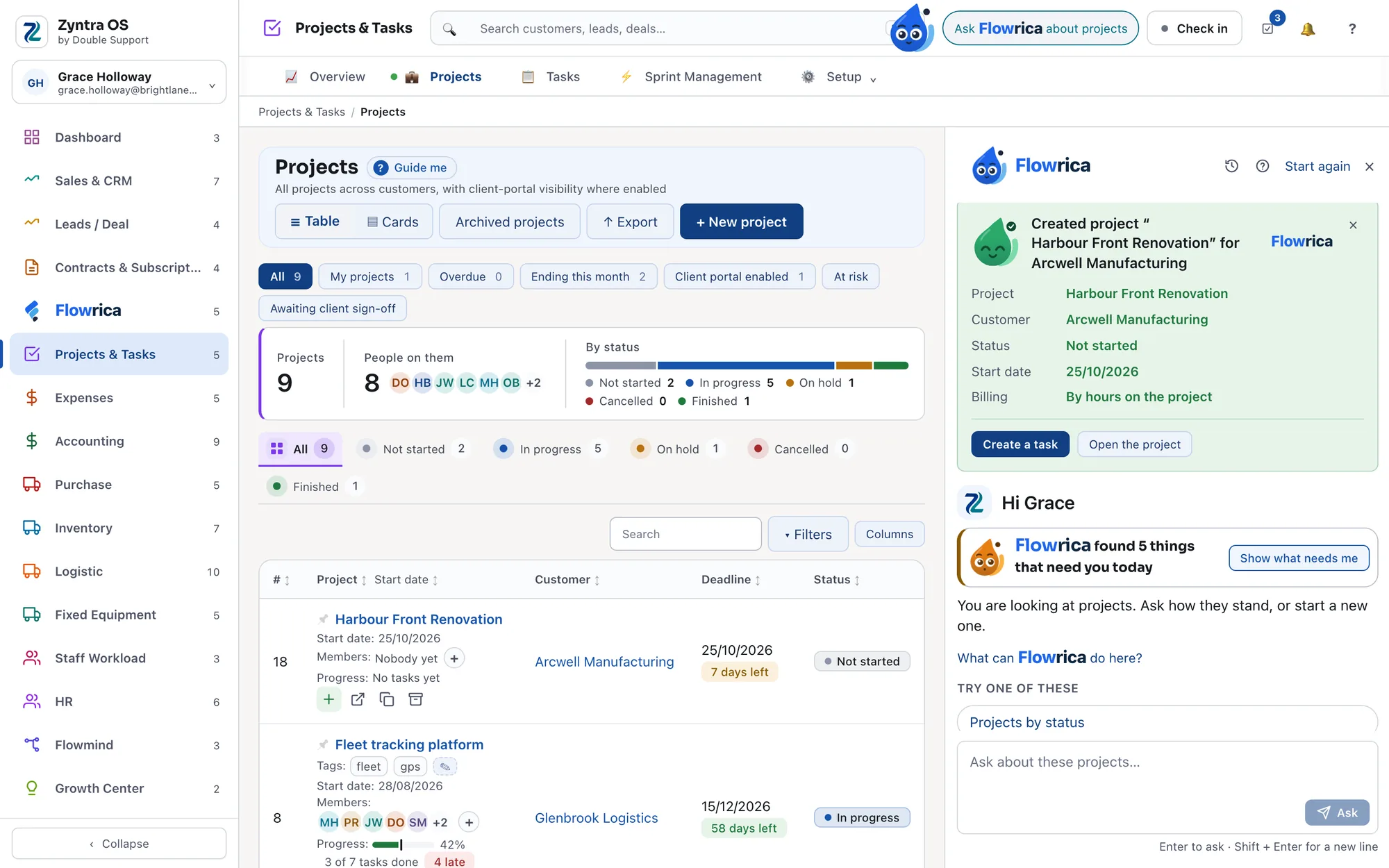Click Create a task in Flowrica card

(x=1020, y=444)
